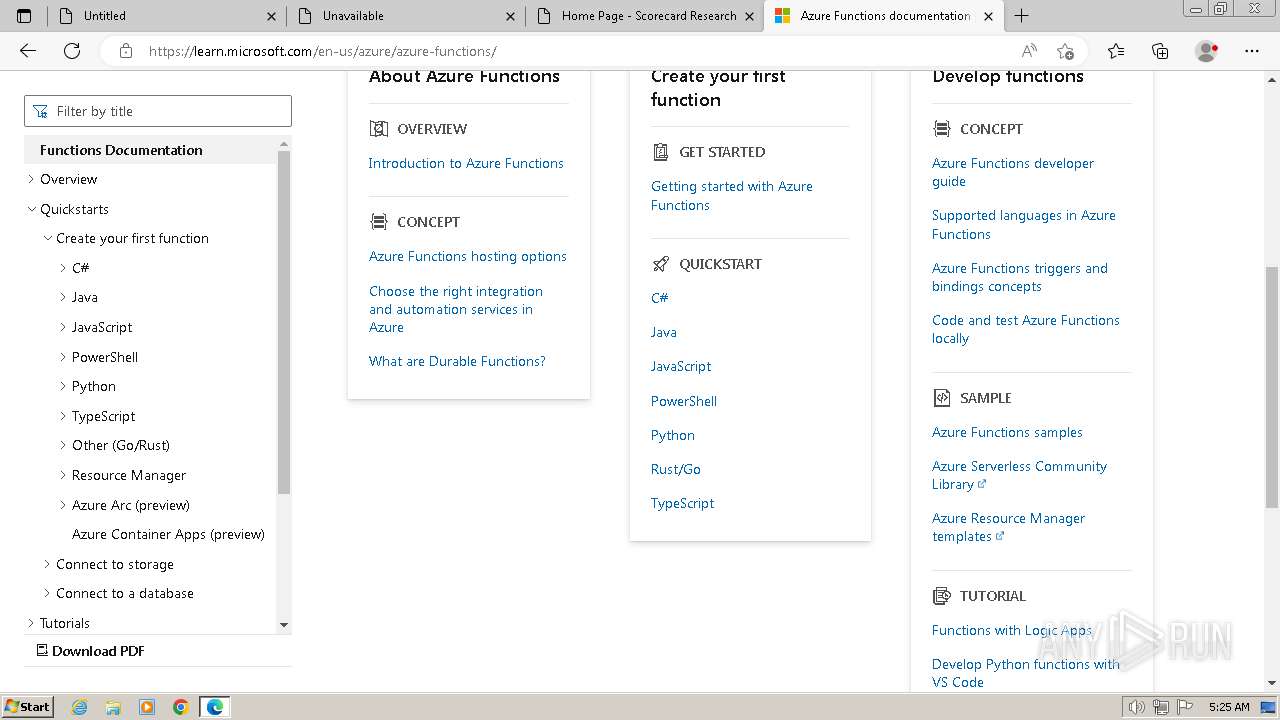Expand the C# tree node
Screen dimensions: 1280x720
point(63,268)
